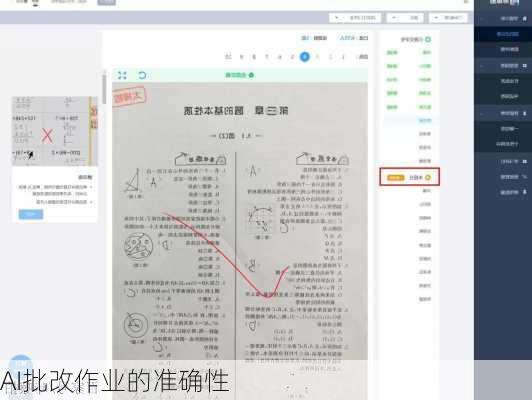This screenshot has width=532, height=400.
Task: Select the underlined page number ending the pagination row
Action: (x=228, y=57)
